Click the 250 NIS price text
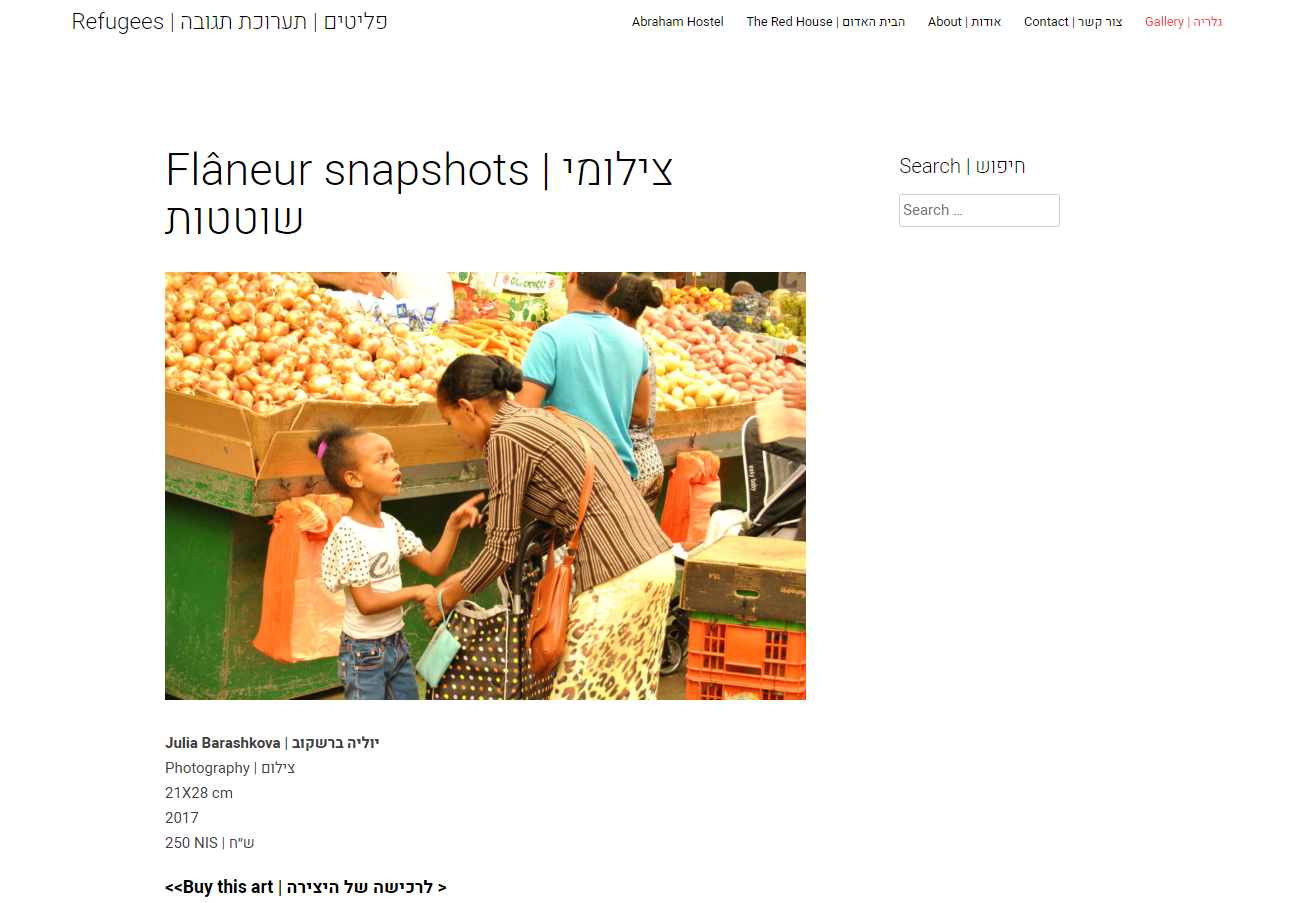The height and width of the screenshot is (903, 1300). click(x=210, y=843)
